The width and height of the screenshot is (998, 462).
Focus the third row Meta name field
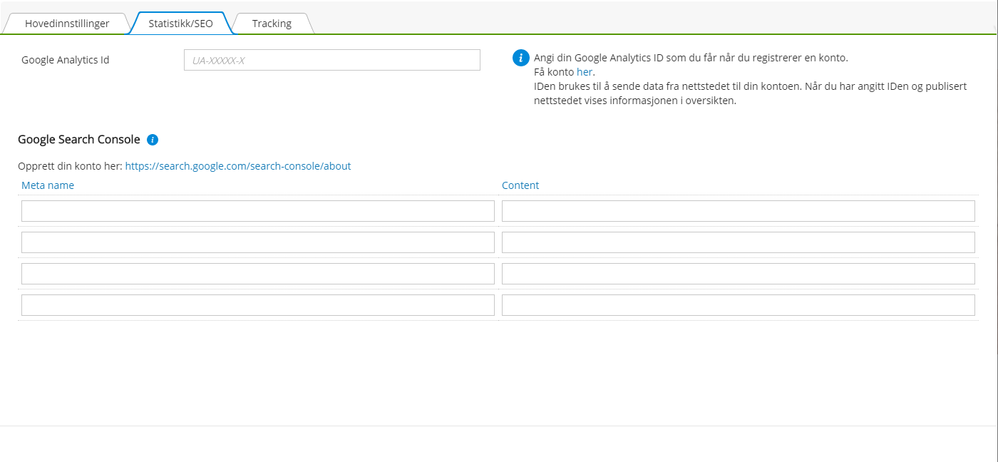258,274
